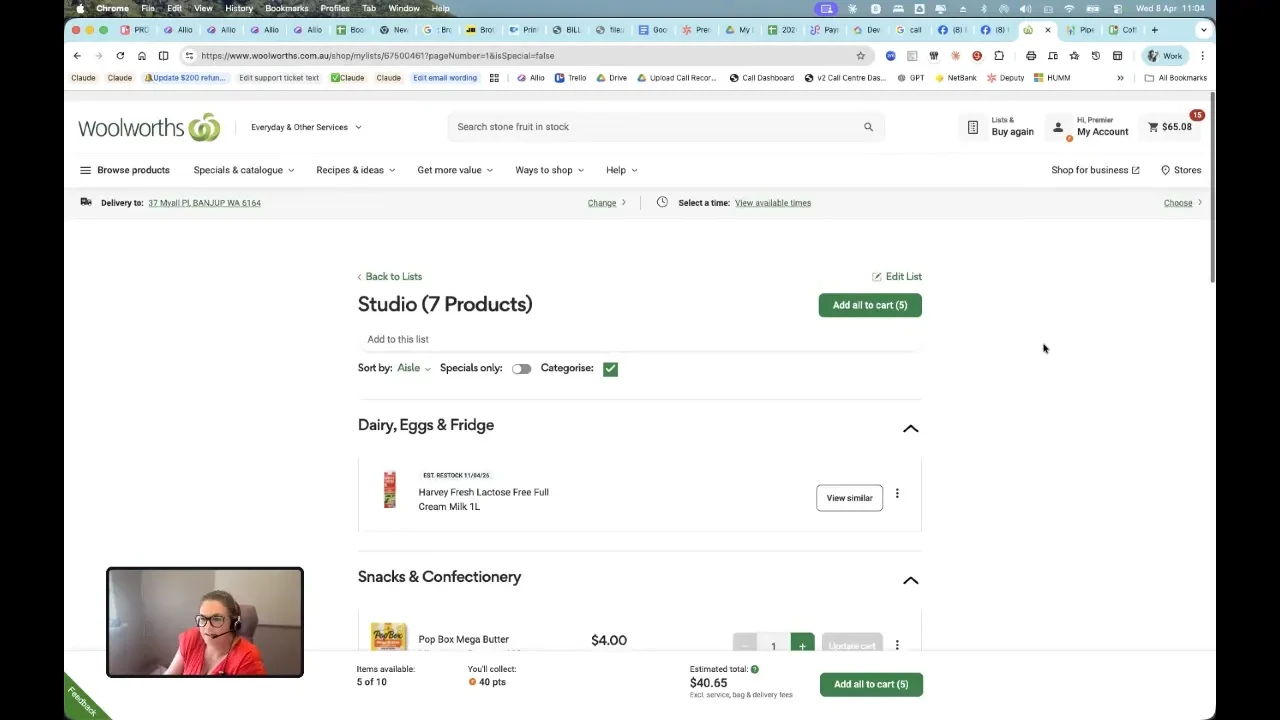Open the Trello bookmark
Image resolution: width=1280 pixels, height=720 pixels.
pos(570,78)
